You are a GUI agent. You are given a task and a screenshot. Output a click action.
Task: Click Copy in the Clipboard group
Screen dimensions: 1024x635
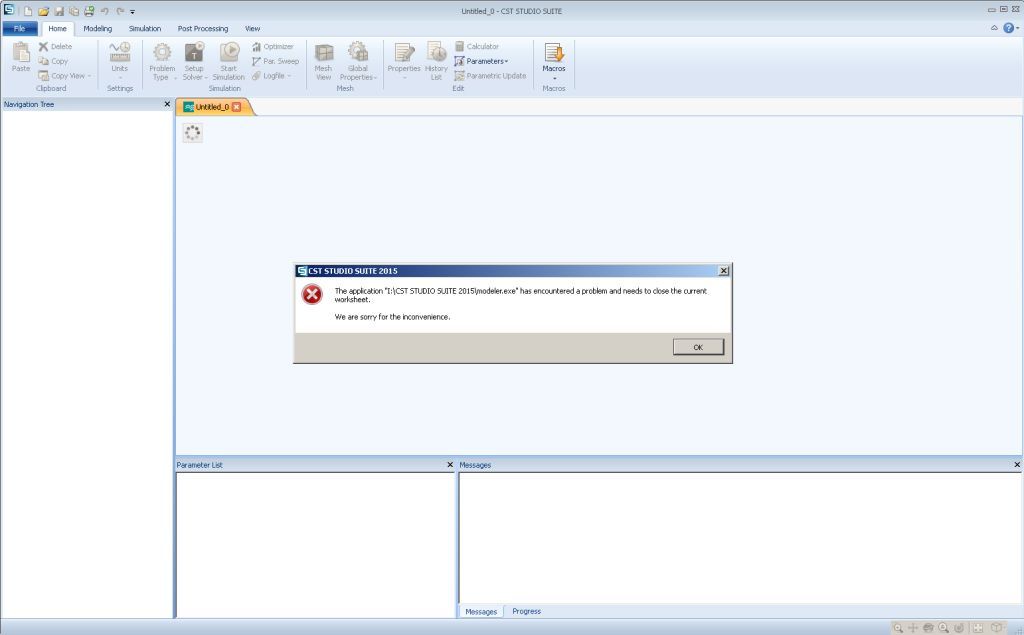click(54, 61)
